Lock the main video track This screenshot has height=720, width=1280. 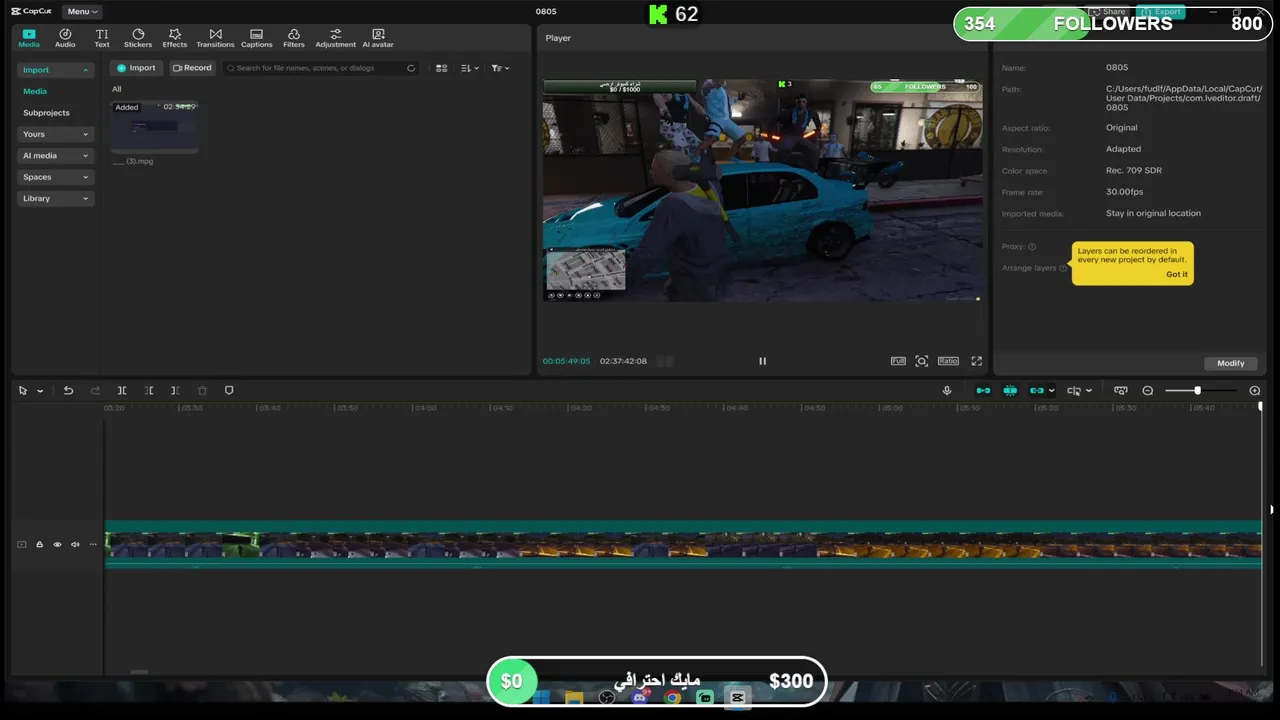(39, 545)
